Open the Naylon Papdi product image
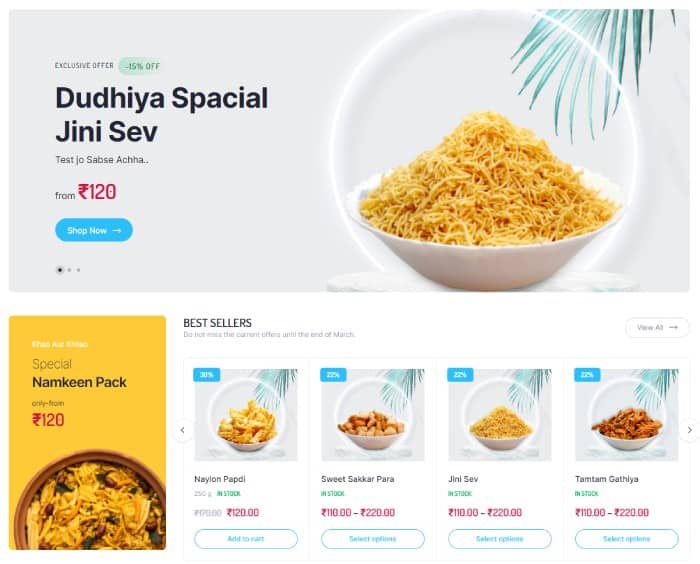 (246, 415)
